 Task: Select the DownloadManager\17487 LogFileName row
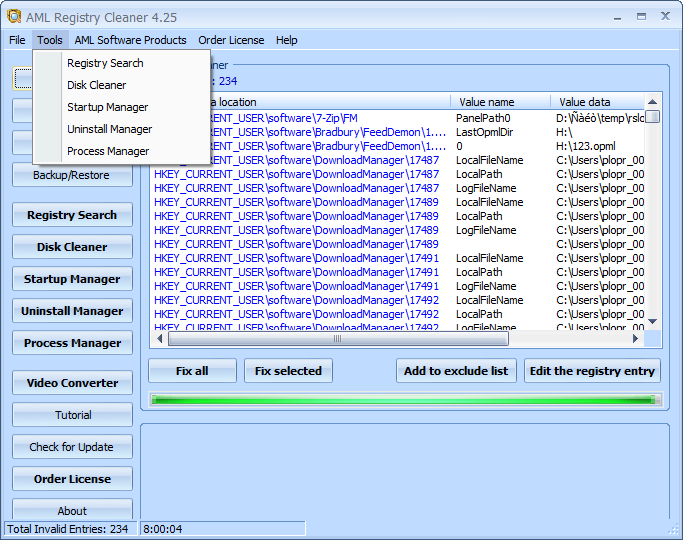tap(398, 188)
